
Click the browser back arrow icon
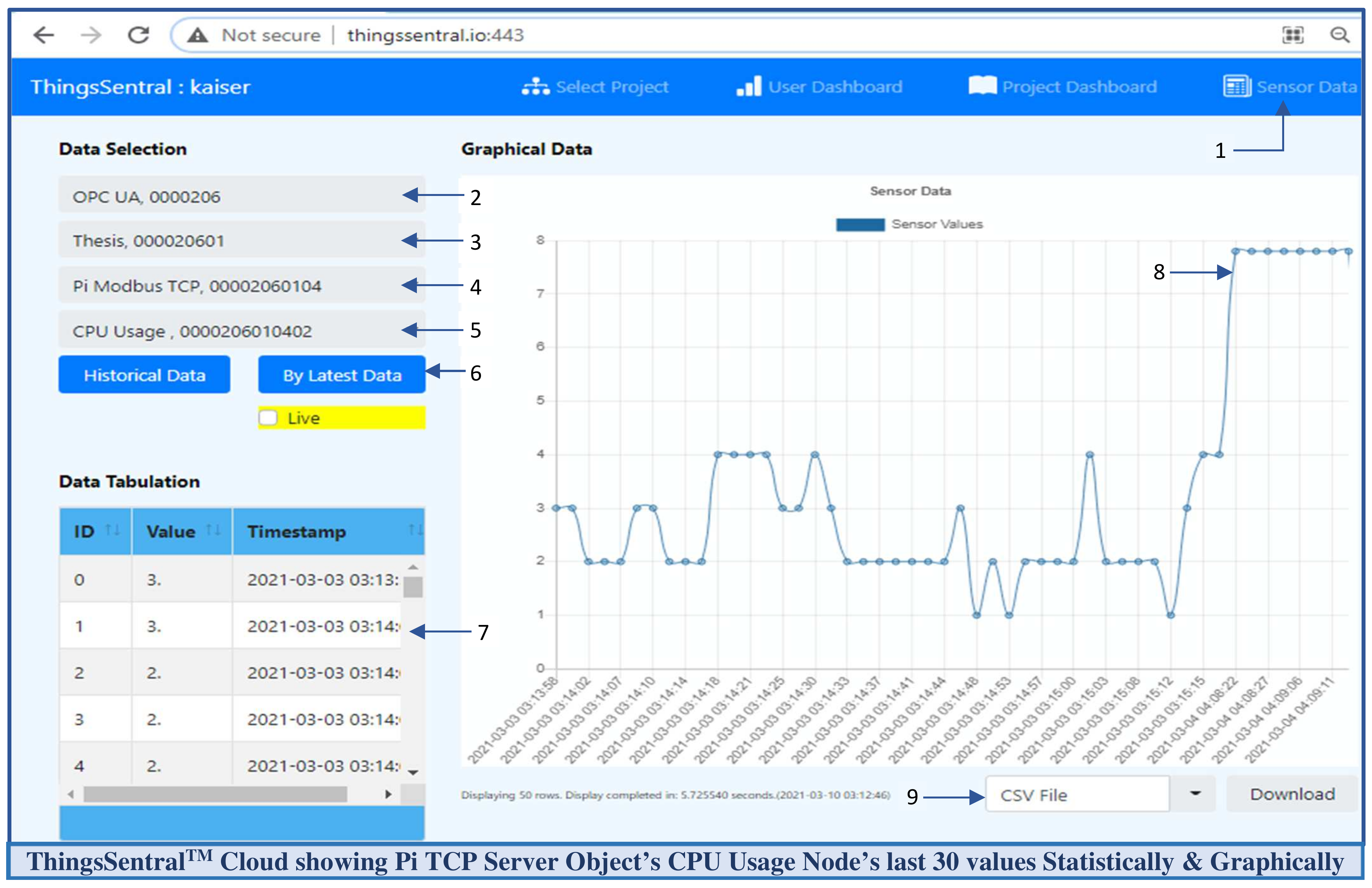pos(44,35)
